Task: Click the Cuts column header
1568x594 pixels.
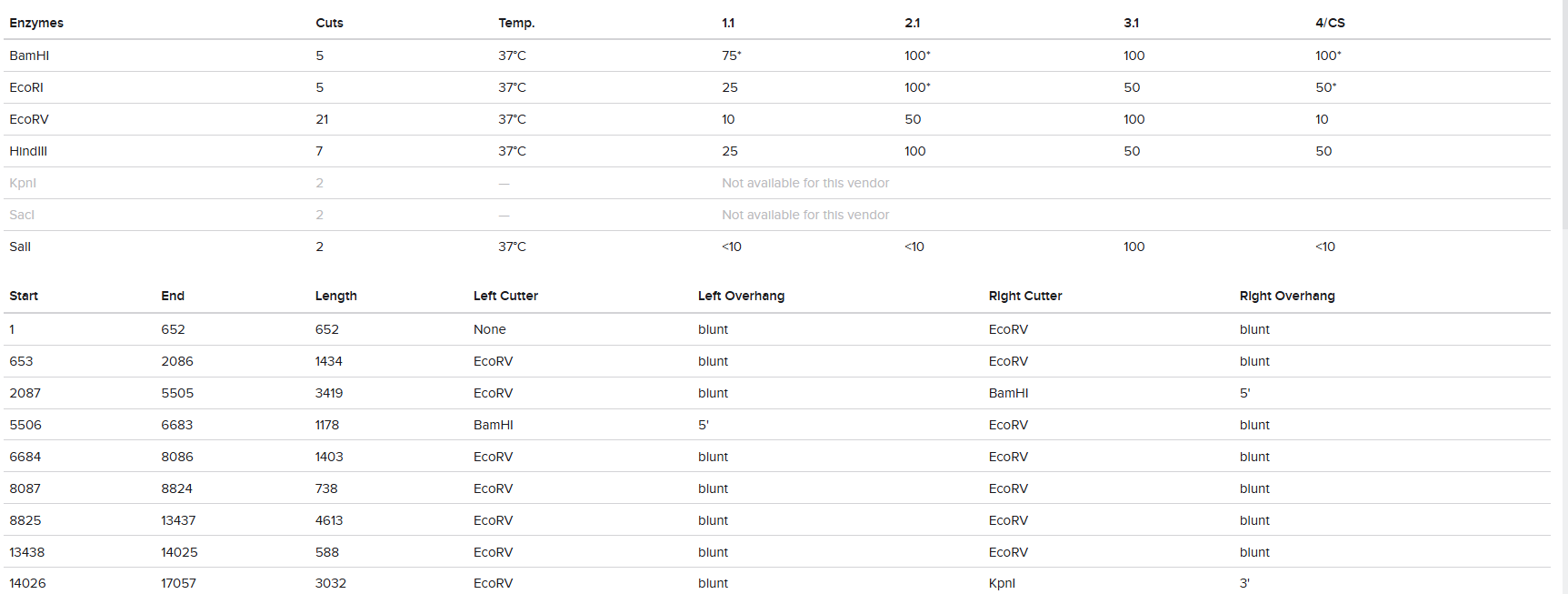Action: [329, 23]
